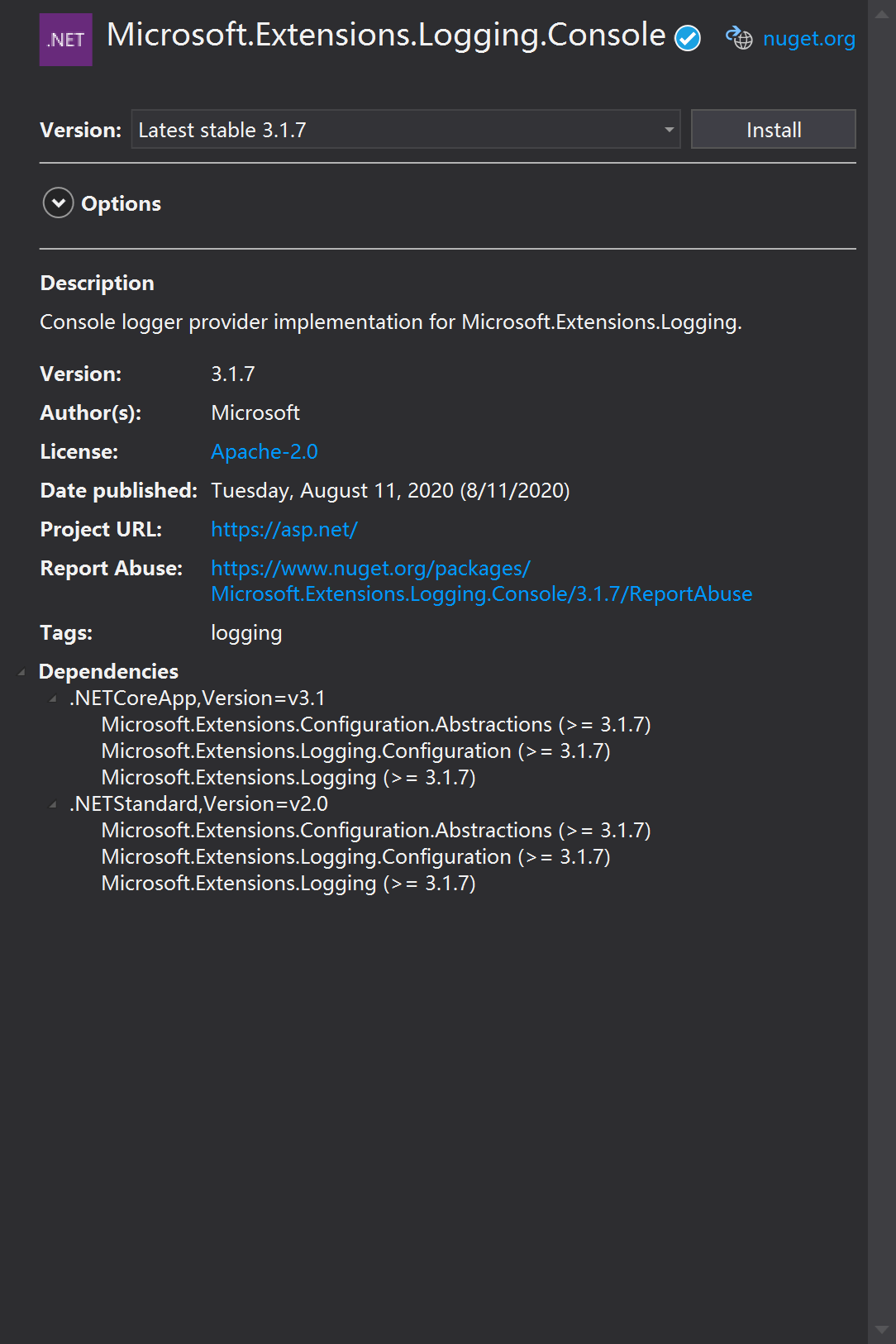This screenshot has width=896, height=1344.
Task: Visit the https://asp.net/ project URL
Action: point(284,530)
